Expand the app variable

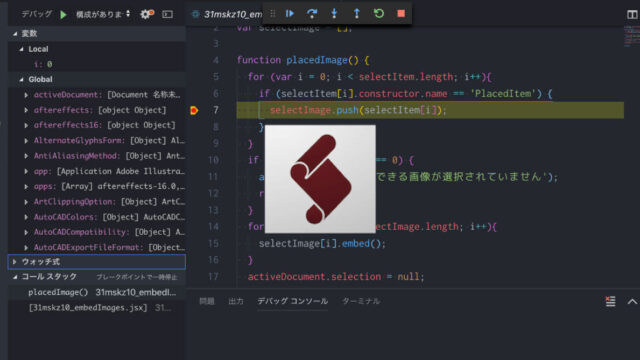[x=26, y=171]
